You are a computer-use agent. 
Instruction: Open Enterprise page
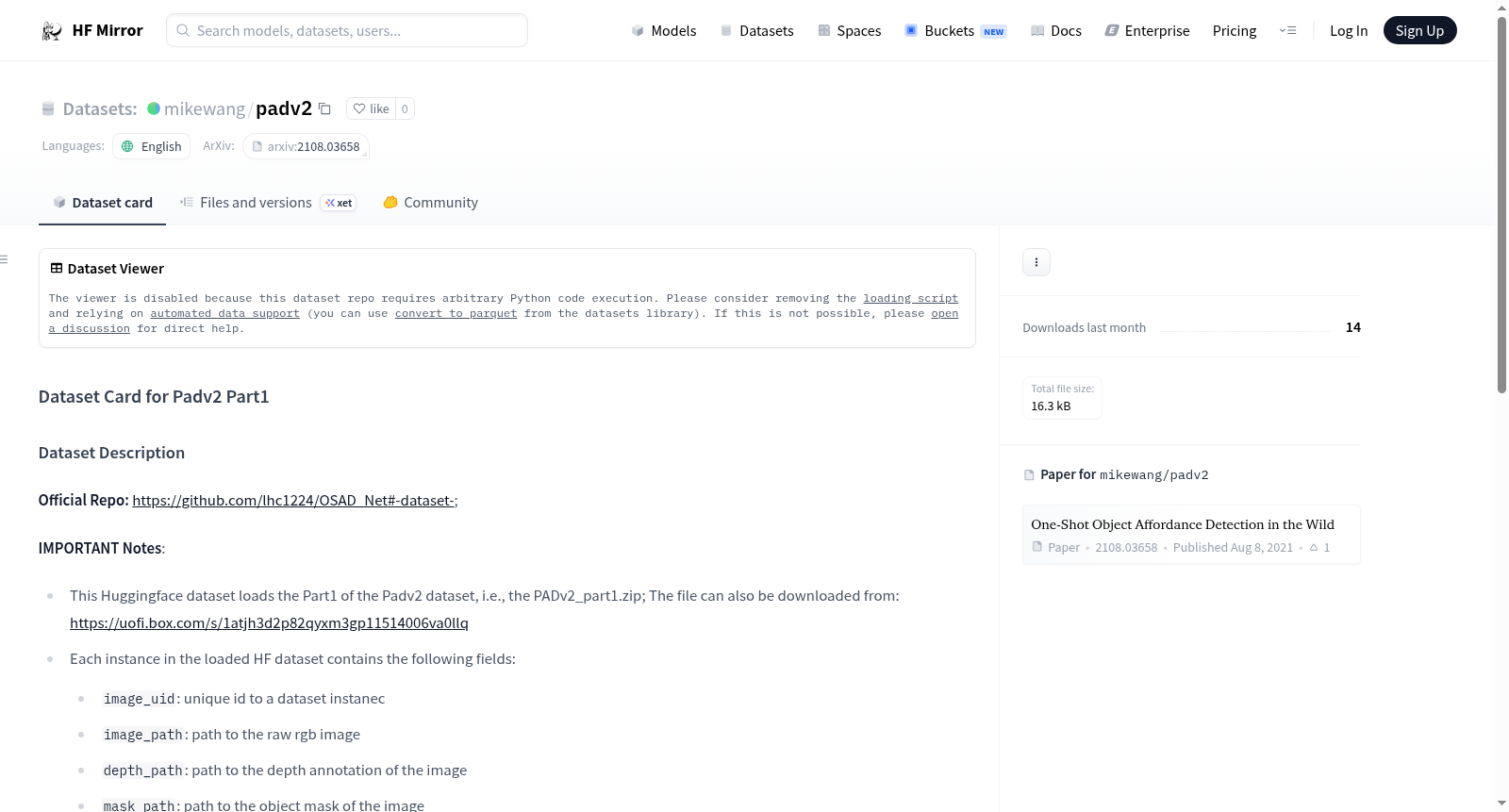(1147, 31)
